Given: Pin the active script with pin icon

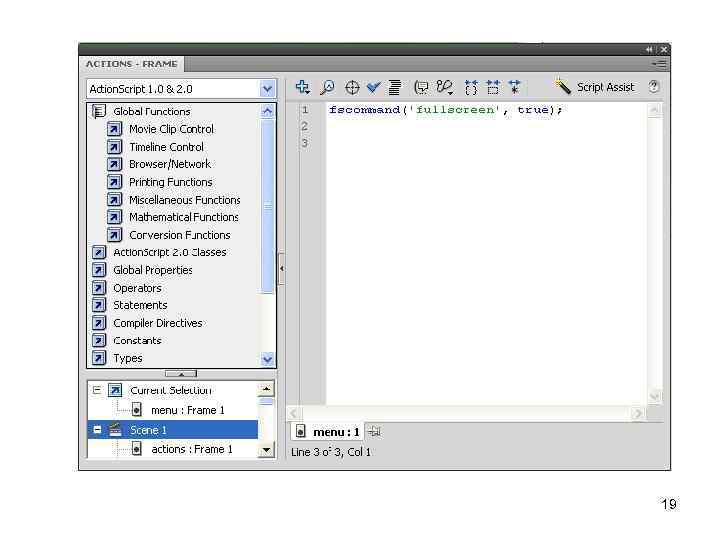Looking at the screenshot, I should [x=375, y=432].
